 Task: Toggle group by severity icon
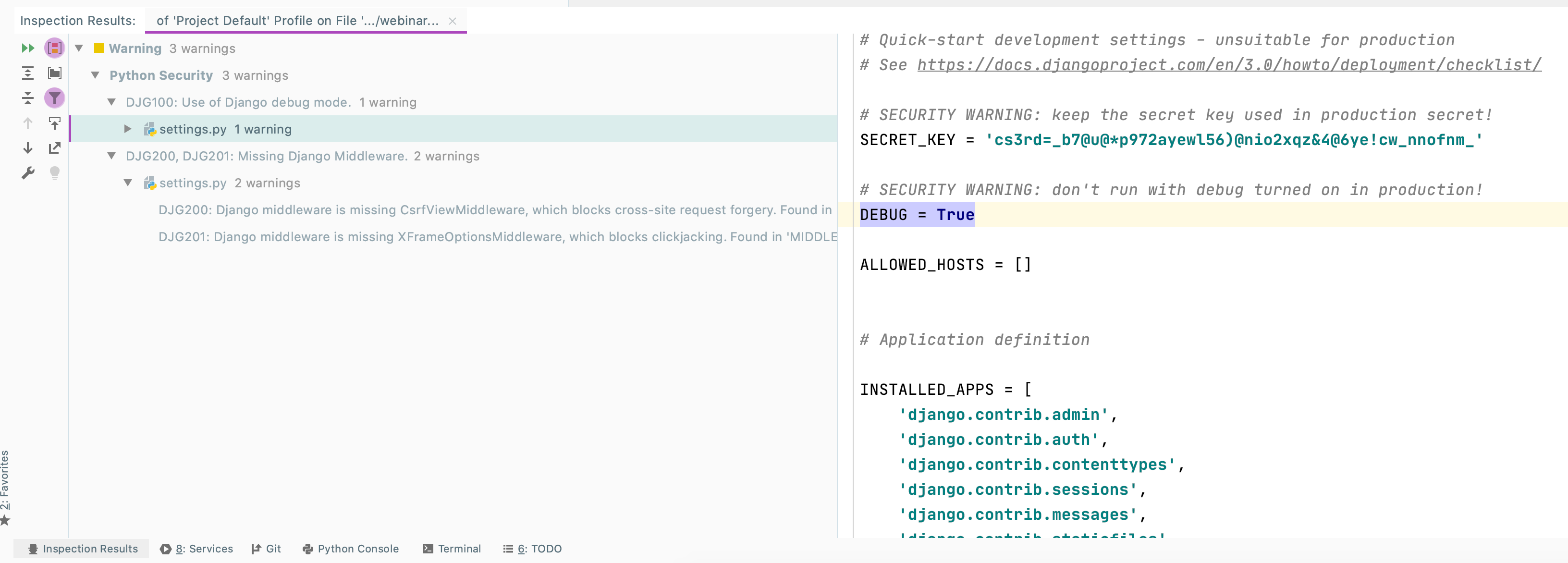pos(55,48)
